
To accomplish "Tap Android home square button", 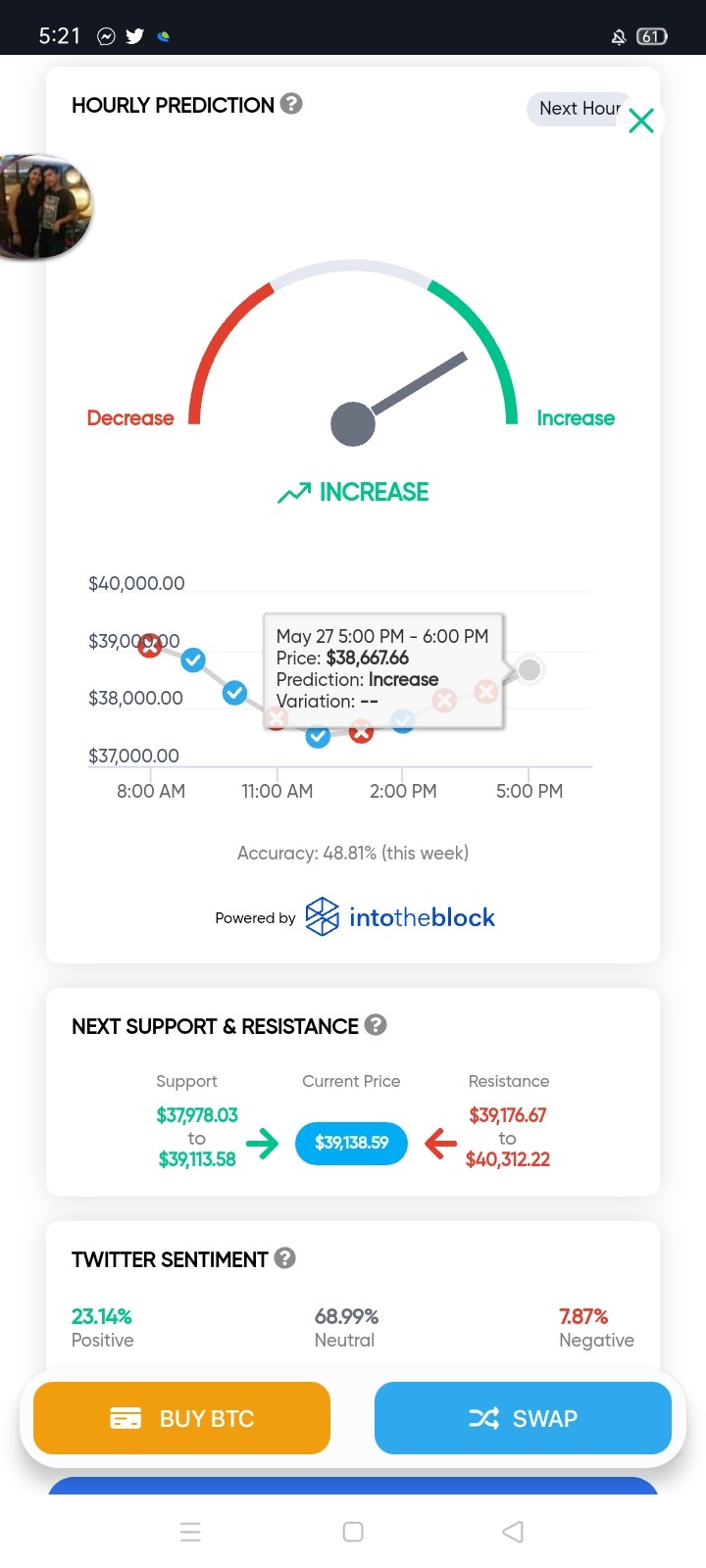I will click(x=353, y=1532).
